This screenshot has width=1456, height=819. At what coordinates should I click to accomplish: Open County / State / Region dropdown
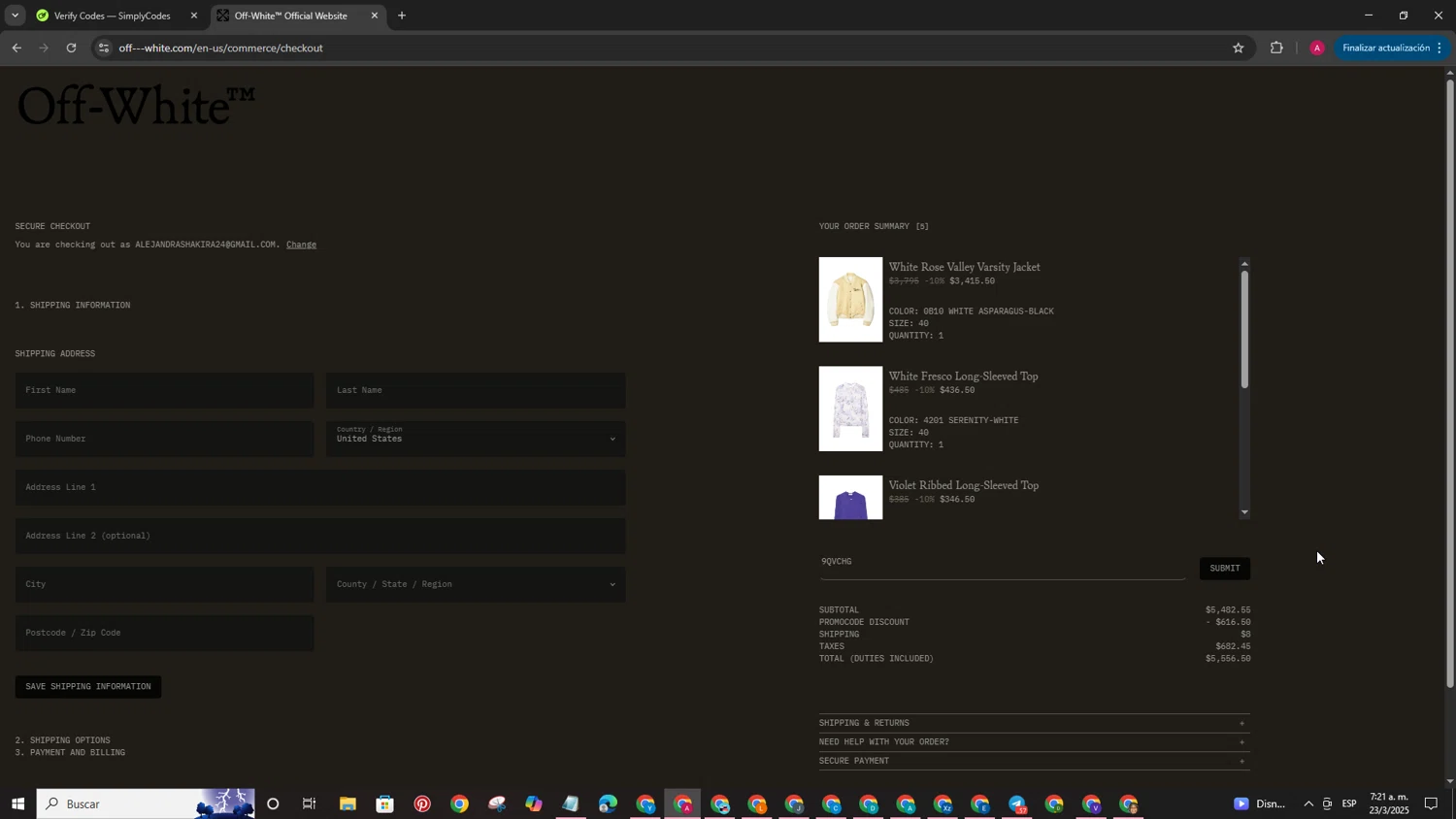[x=476, y=584]
